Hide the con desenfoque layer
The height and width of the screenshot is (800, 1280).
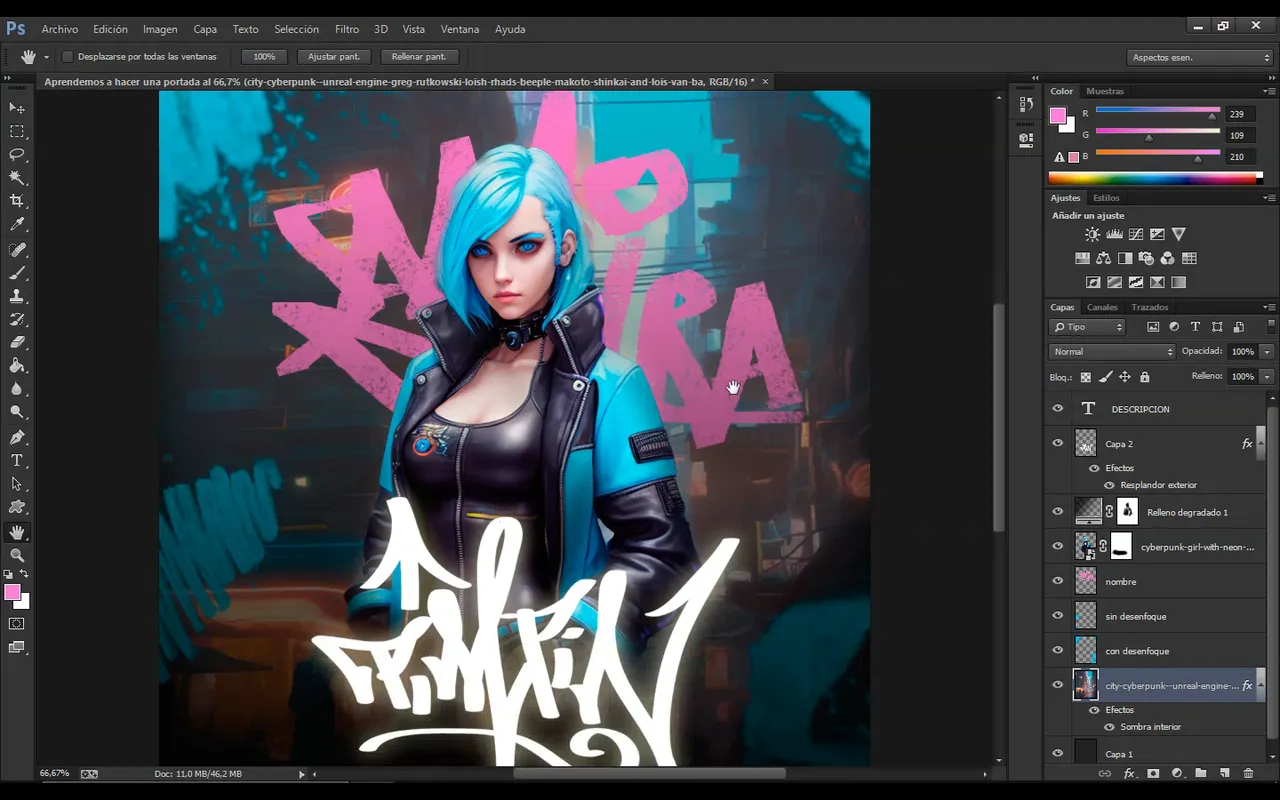click(x=1058, y=650)
